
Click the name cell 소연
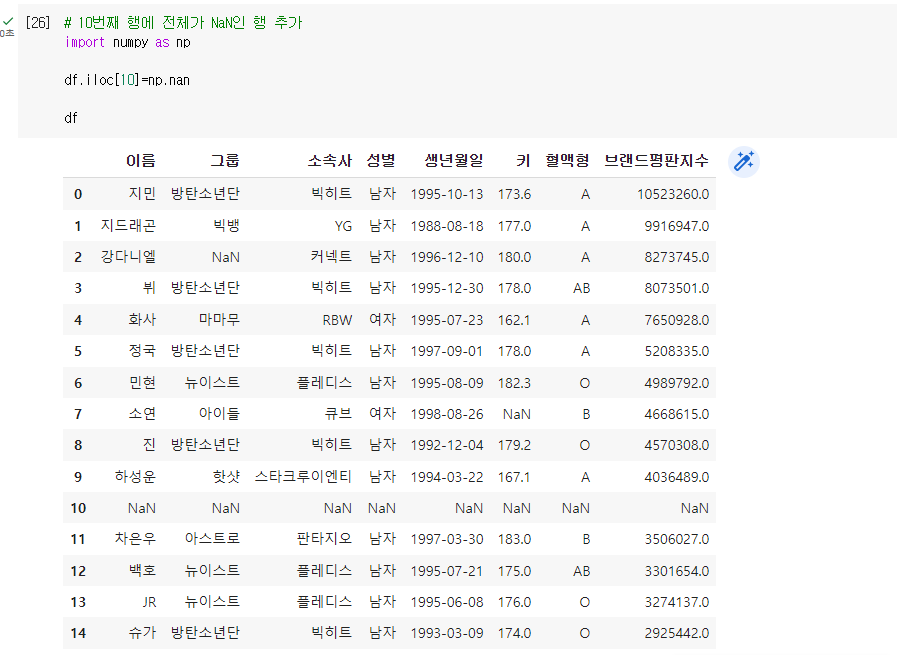pyautogui.click(x=142, y=414)
